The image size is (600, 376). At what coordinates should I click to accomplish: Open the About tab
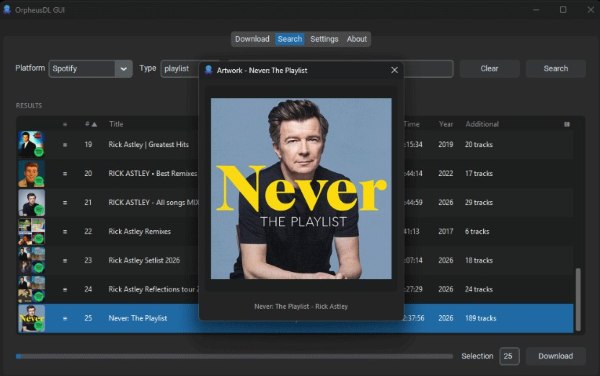[x=357, y=39]
